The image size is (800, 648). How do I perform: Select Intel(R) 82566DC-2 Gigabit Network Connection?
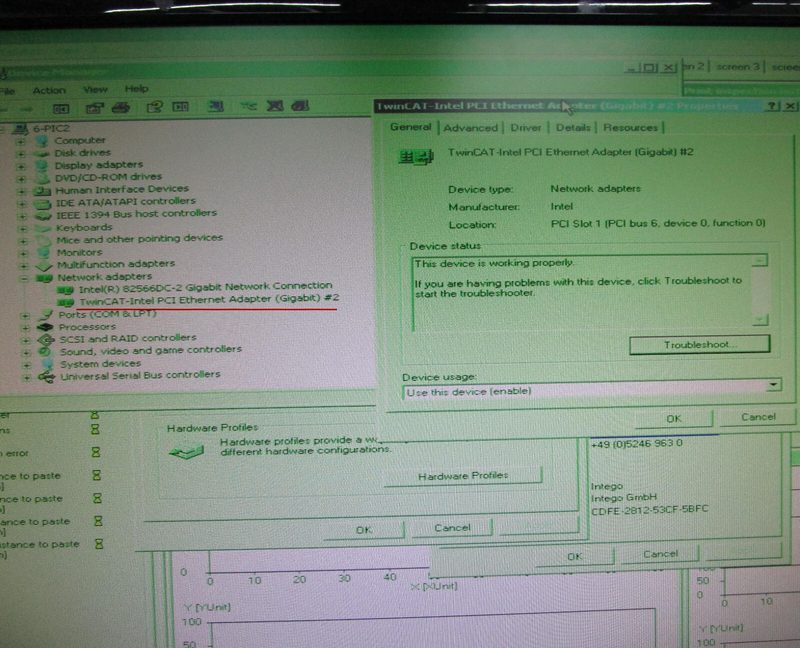[x=206, y=287]
